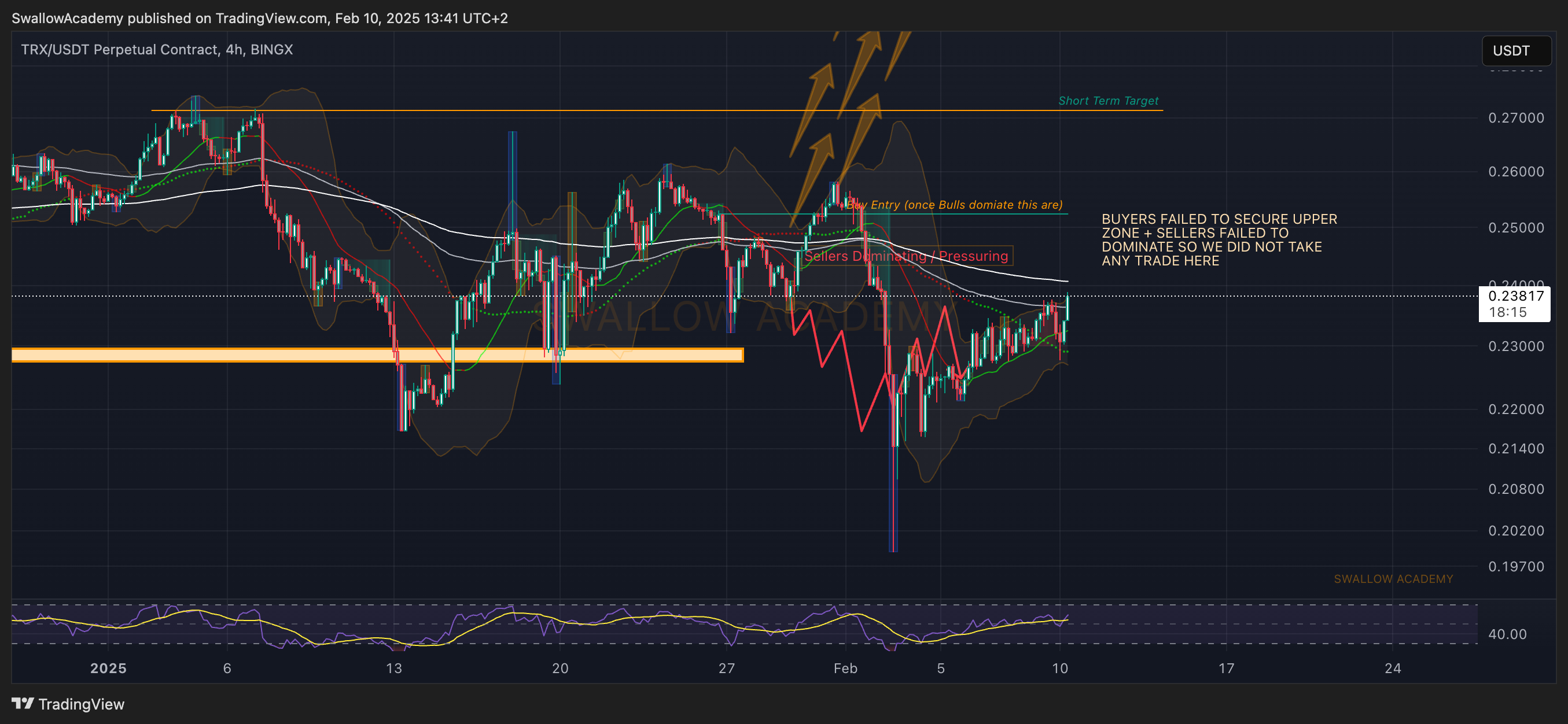1568x724 pixels.
Task: Click the 0.25000 price axis label
Action: click(x=1516, y=227)
